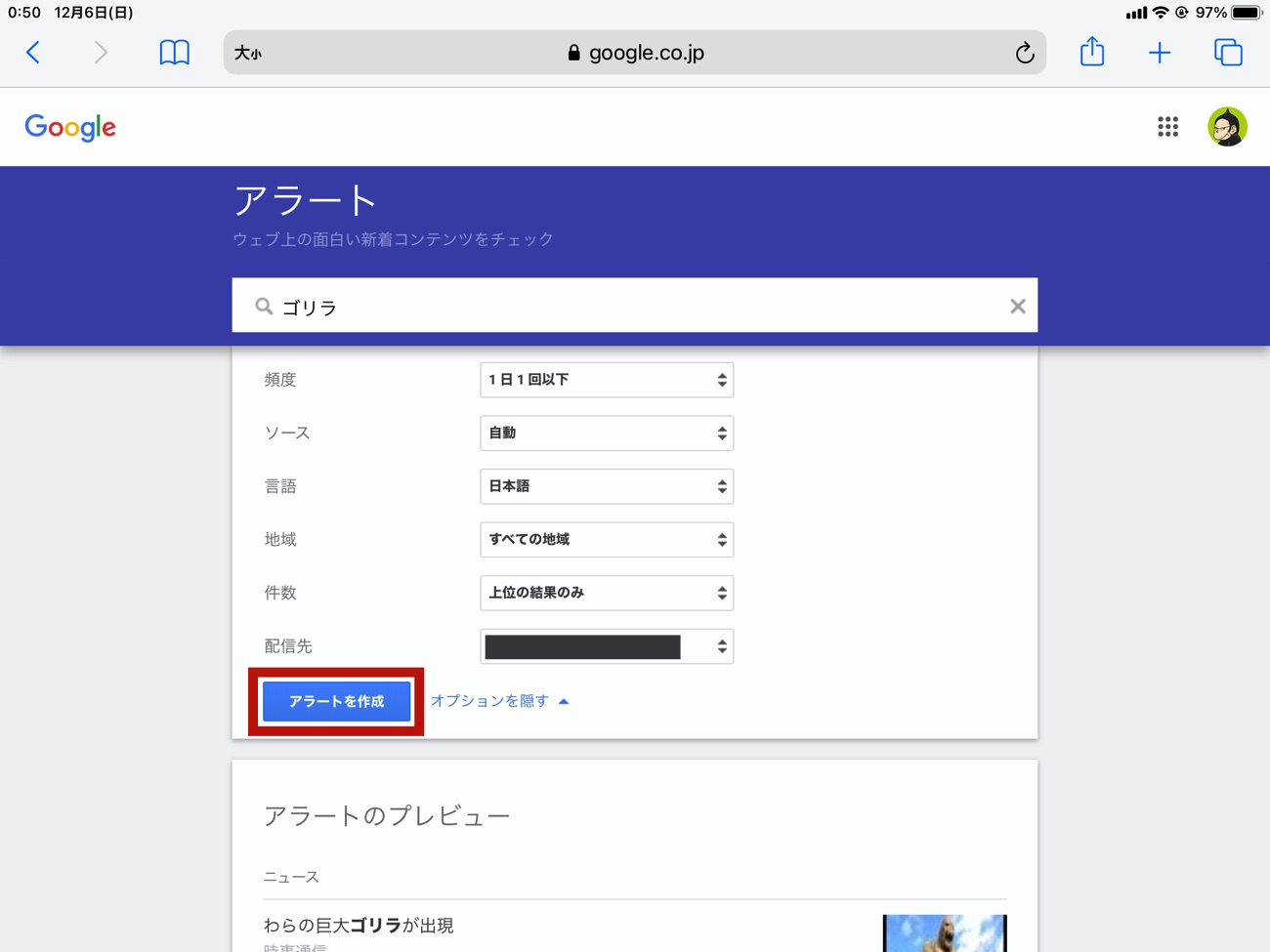Tap the status bar time 0:50
The image size is (1270, 952).
click(x=24, y=13)
